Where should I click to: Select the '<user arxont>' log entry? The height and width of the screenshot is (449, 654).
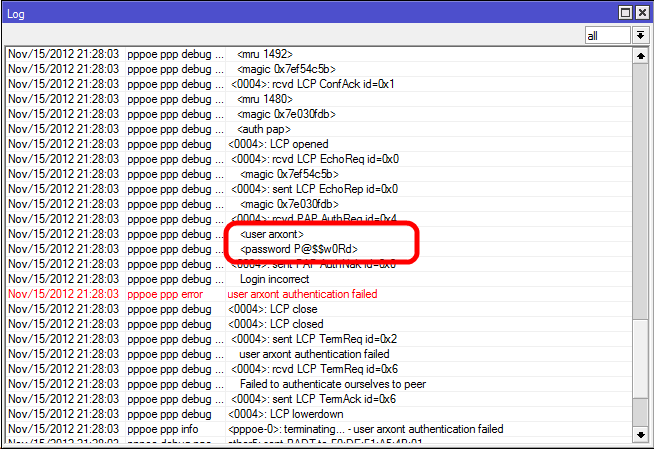pos(272,234)
